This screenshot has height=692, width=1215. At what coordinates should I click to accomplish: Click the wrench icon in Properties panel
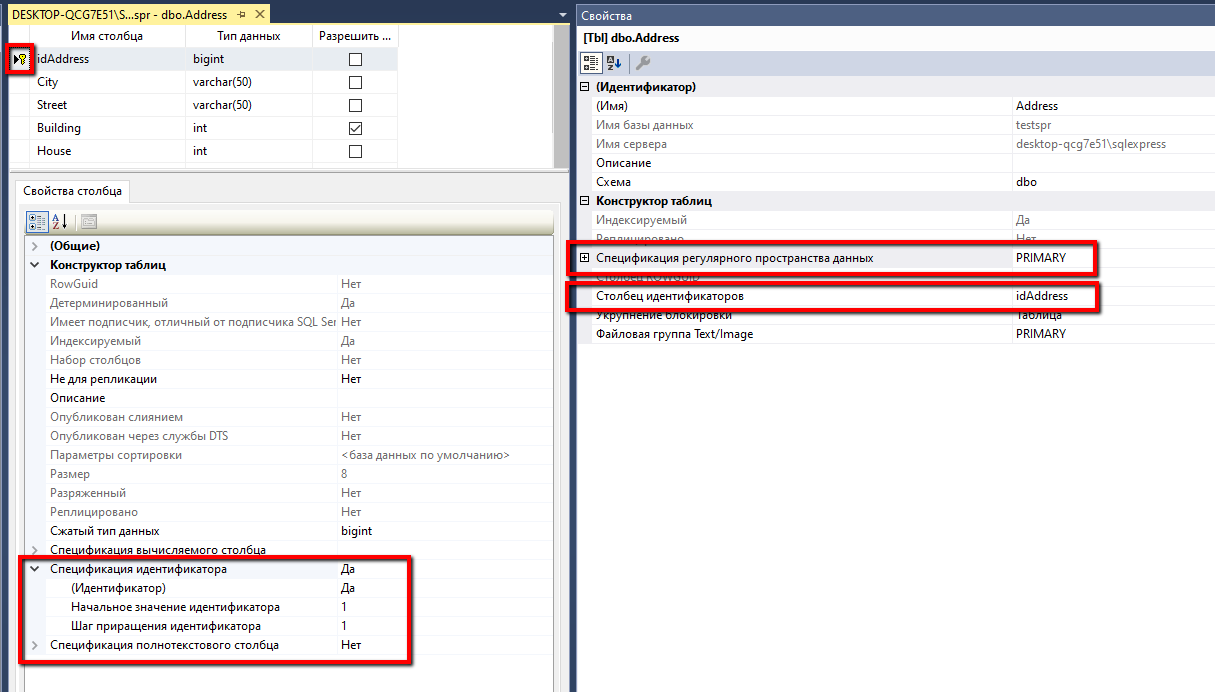point(643,63)
